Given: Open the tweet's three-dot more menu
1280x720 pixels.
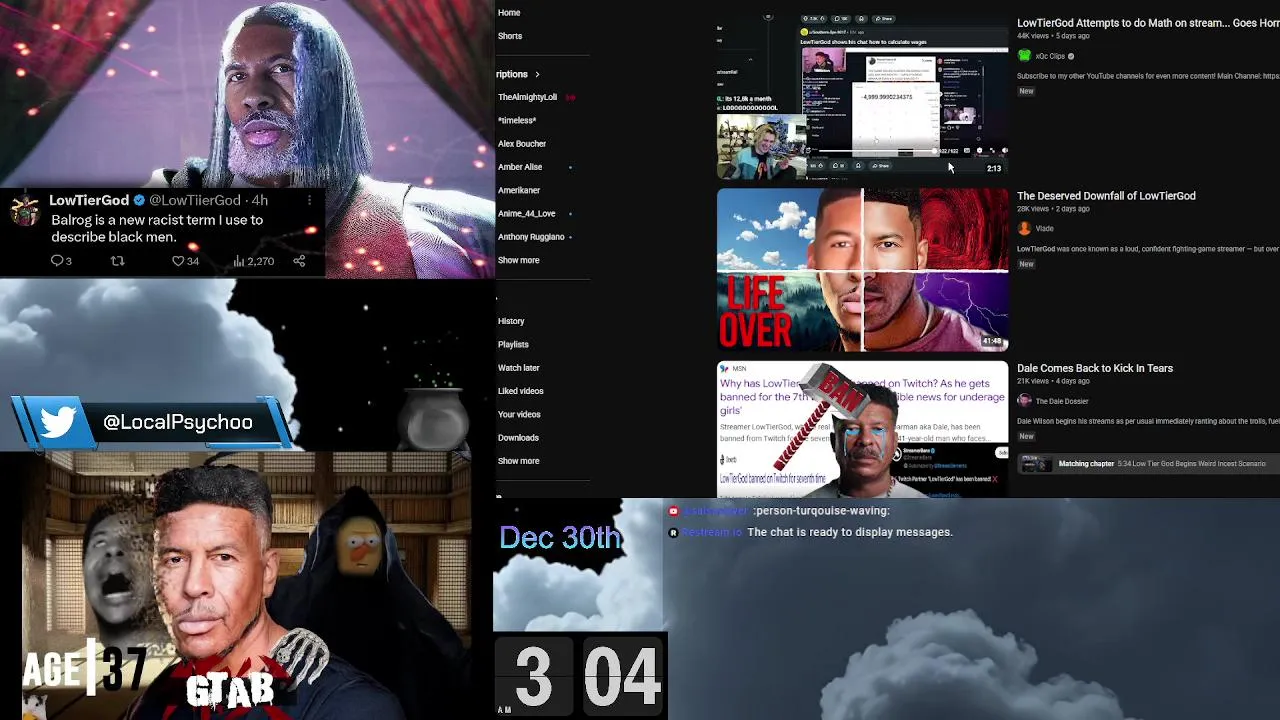Looking at the screenshot, I should click(x=309, y=200).
